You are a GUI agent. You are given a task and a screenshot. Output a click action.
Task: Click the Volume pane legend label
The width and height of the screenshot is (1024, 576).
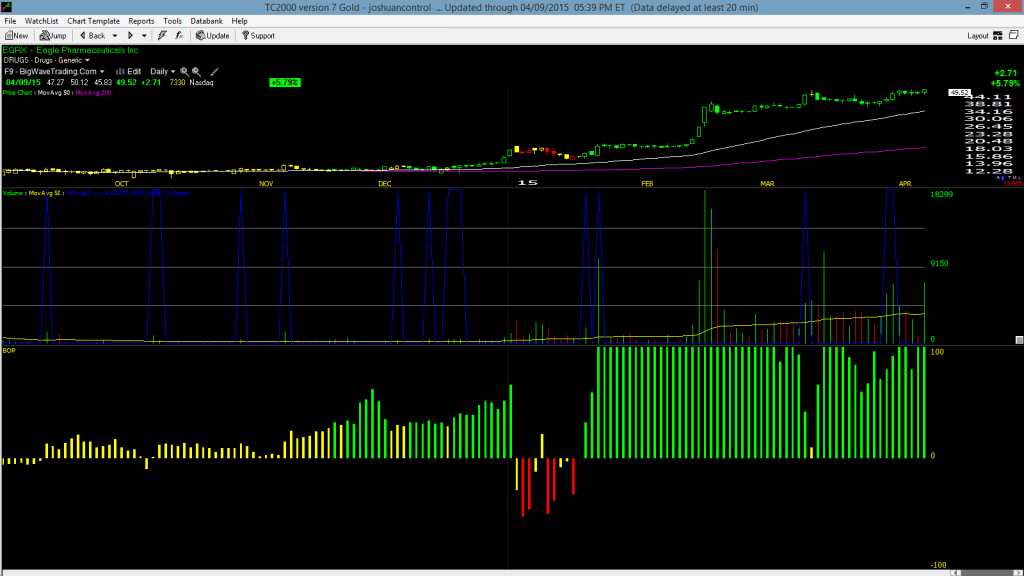click(14, 193)
